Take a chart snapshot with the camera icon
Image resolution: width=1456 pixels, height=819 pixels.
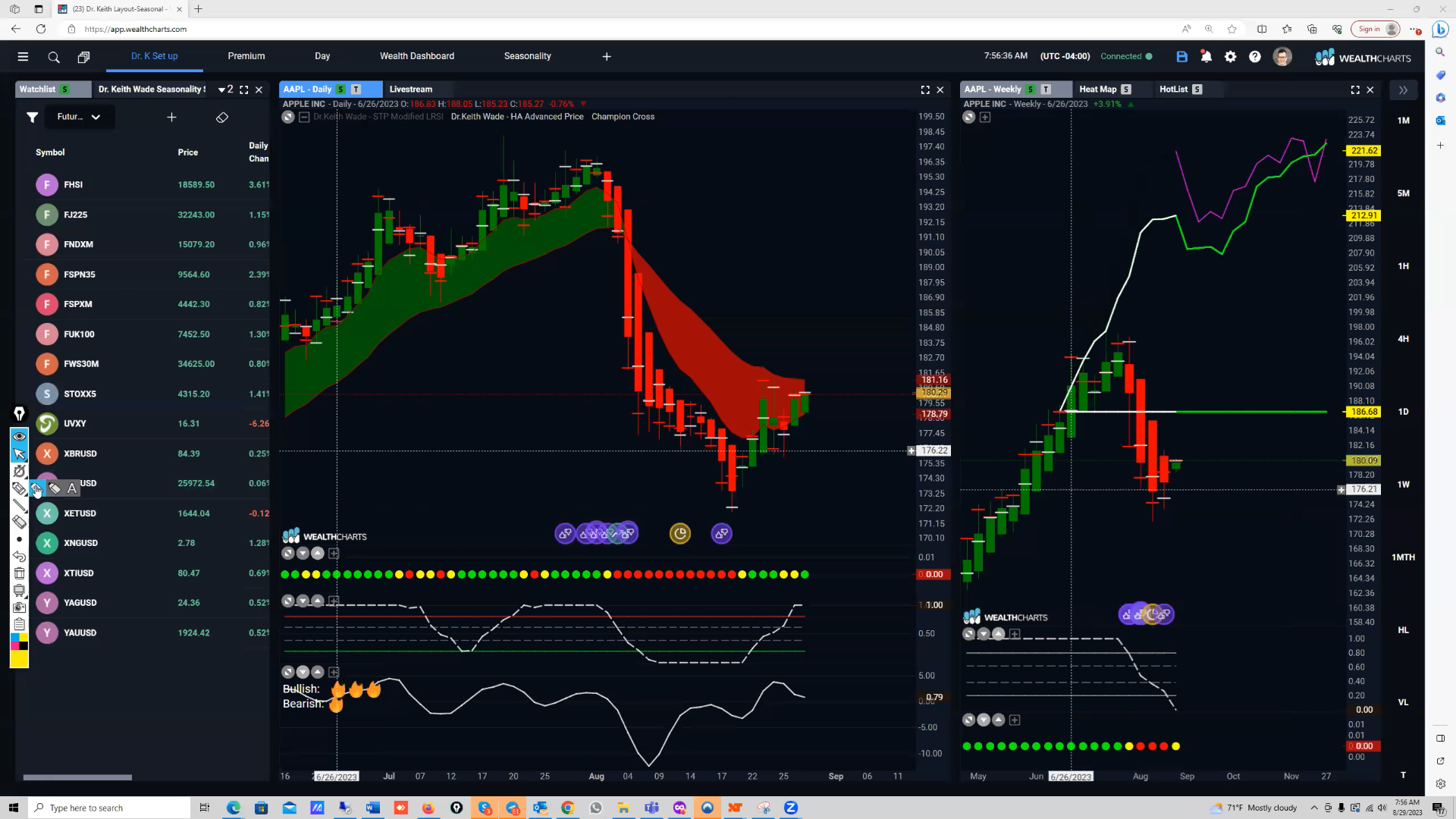(x=20, y=607)
